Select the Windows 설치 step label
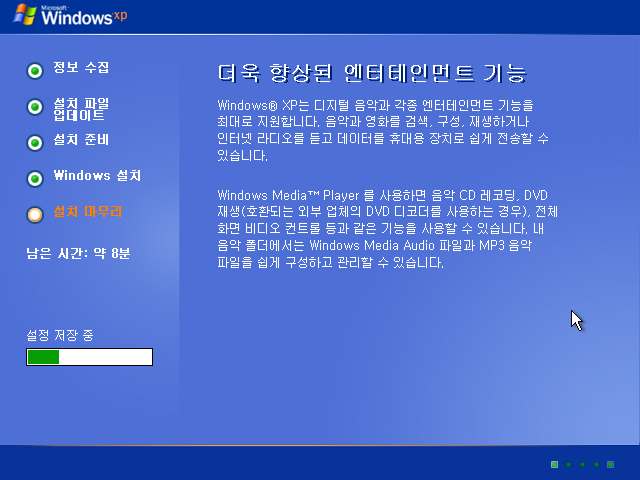 click(x=97, y=176)
